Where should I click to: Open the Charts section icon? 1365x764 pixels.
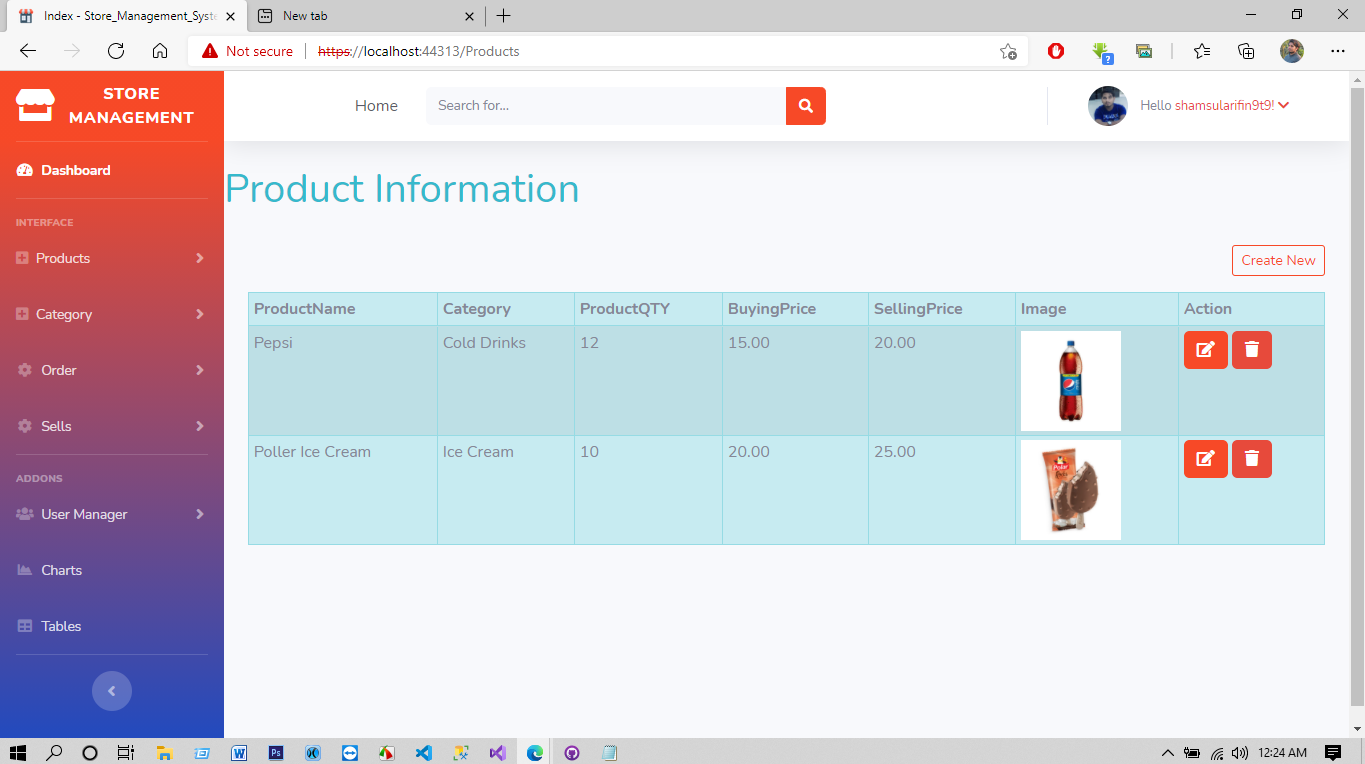pyautogui.click(x=22, y=570)
